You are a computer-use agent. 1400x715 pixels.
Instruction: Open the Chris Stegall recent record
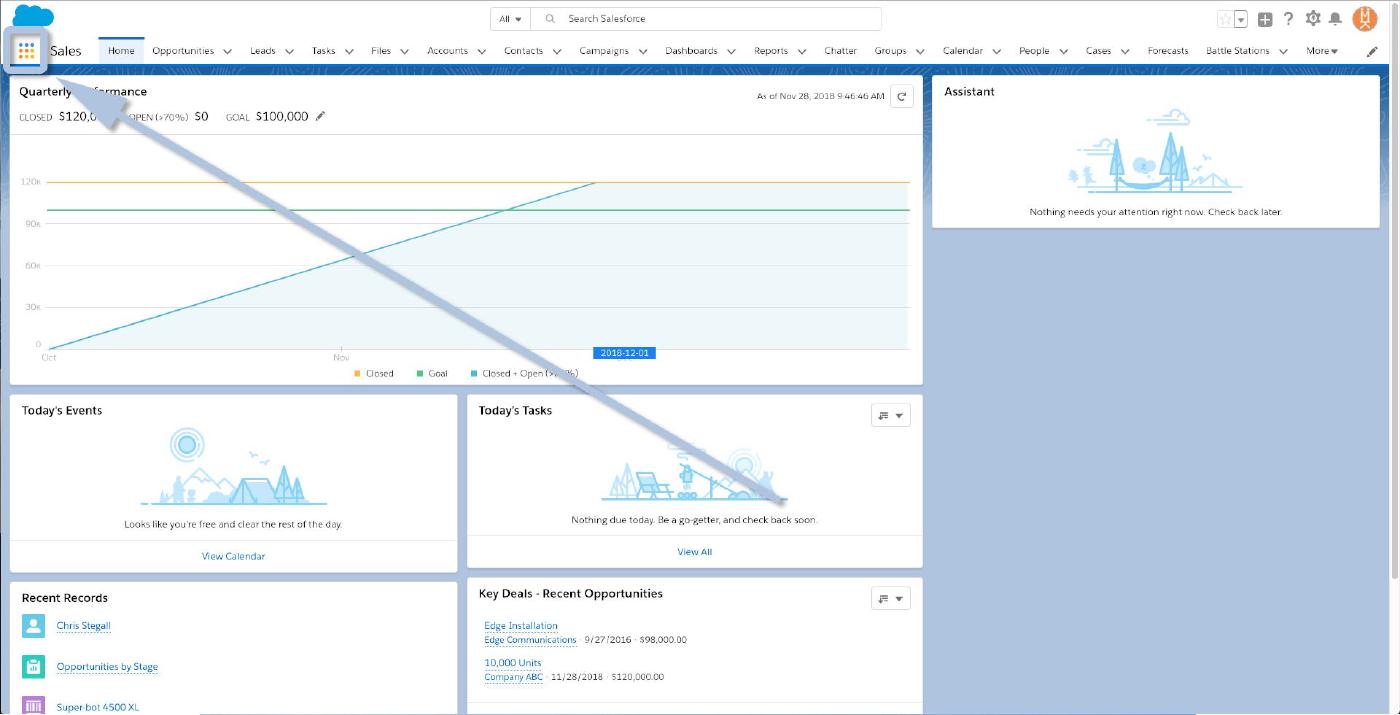83,626
